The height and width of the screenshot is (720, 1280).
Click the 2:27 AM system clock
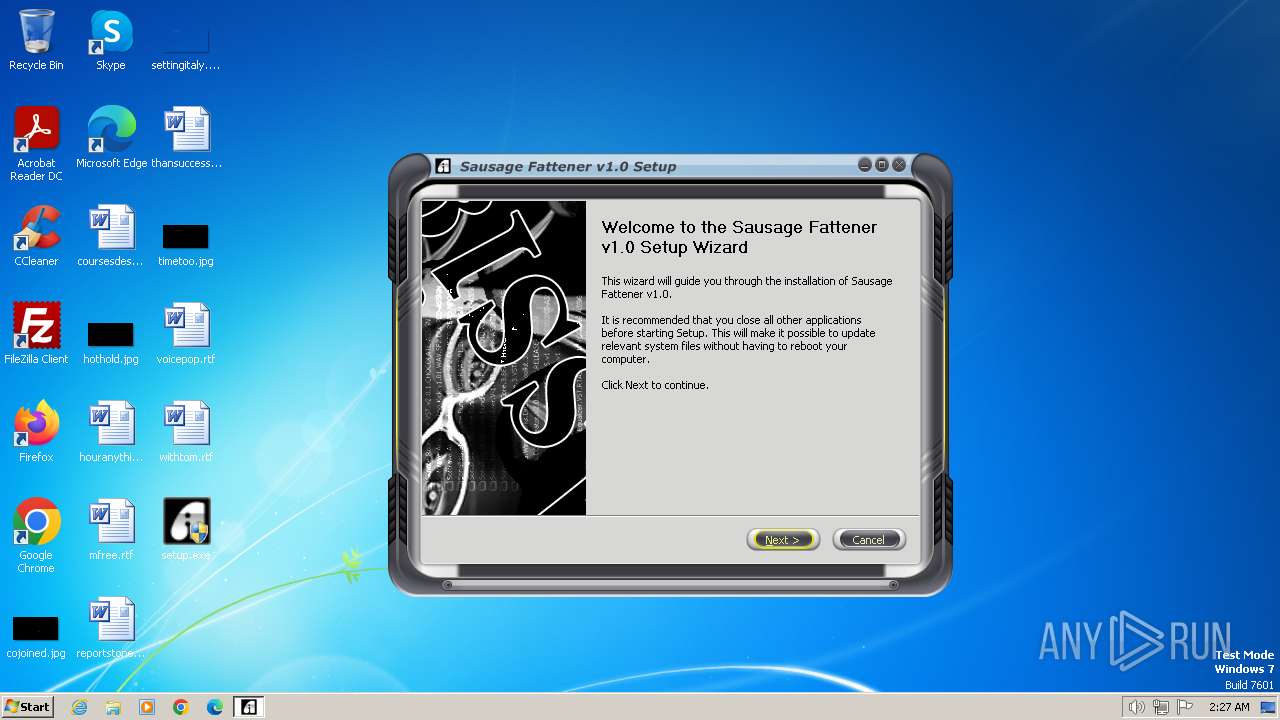pyautogui.click(x=1229, y=707)
